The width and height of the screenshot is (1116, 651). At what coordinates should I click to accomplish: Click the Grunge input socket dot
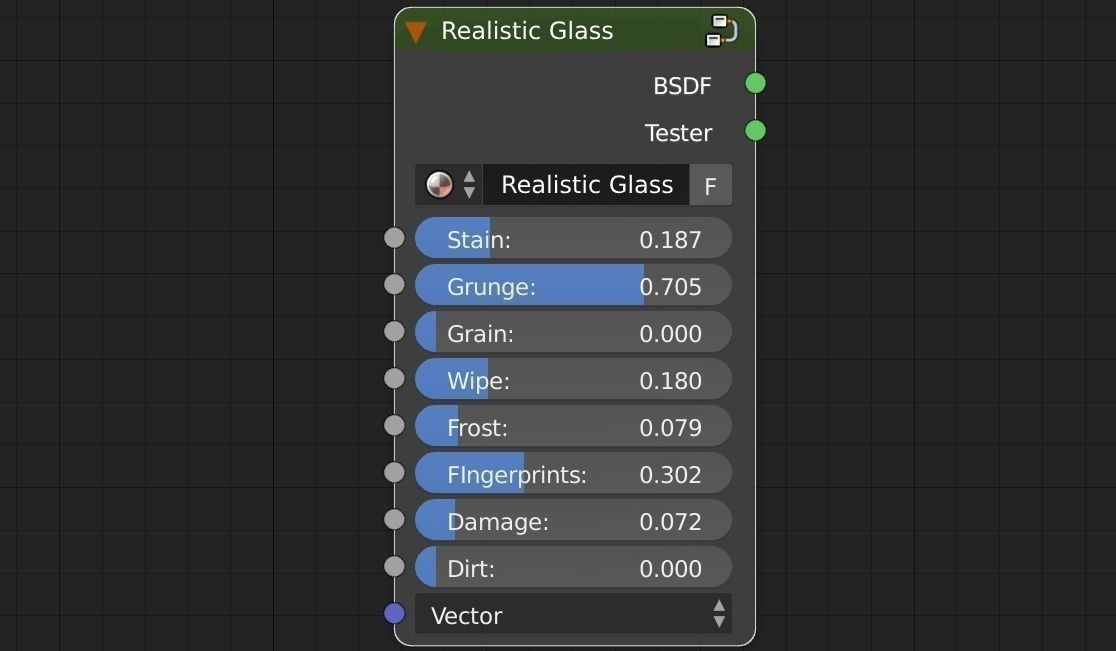(x=394, y=284)
